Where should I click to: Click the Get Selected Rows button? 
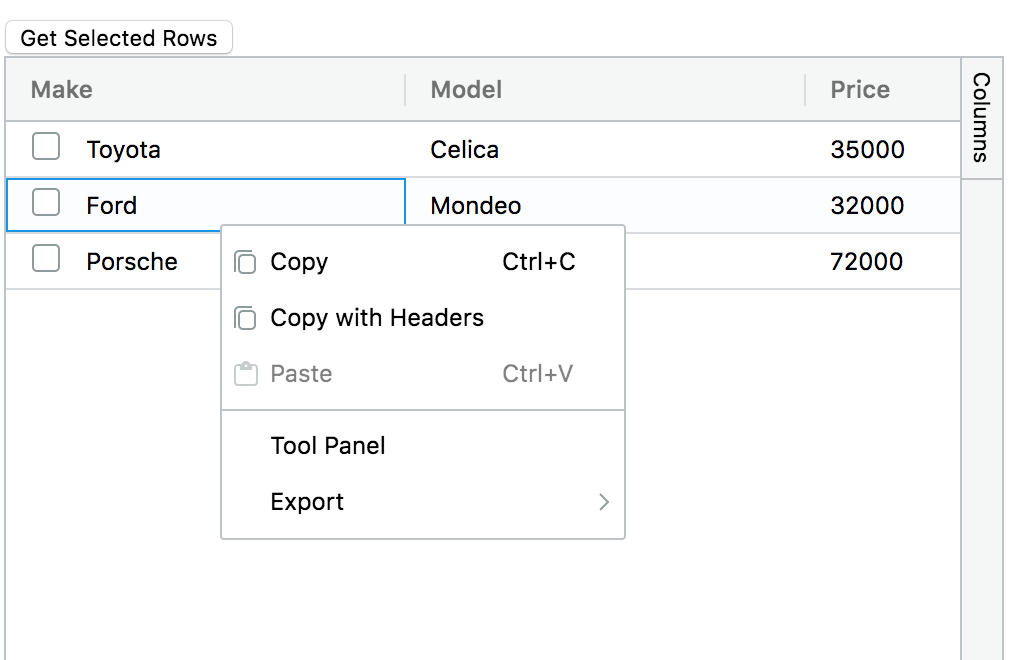119,37
